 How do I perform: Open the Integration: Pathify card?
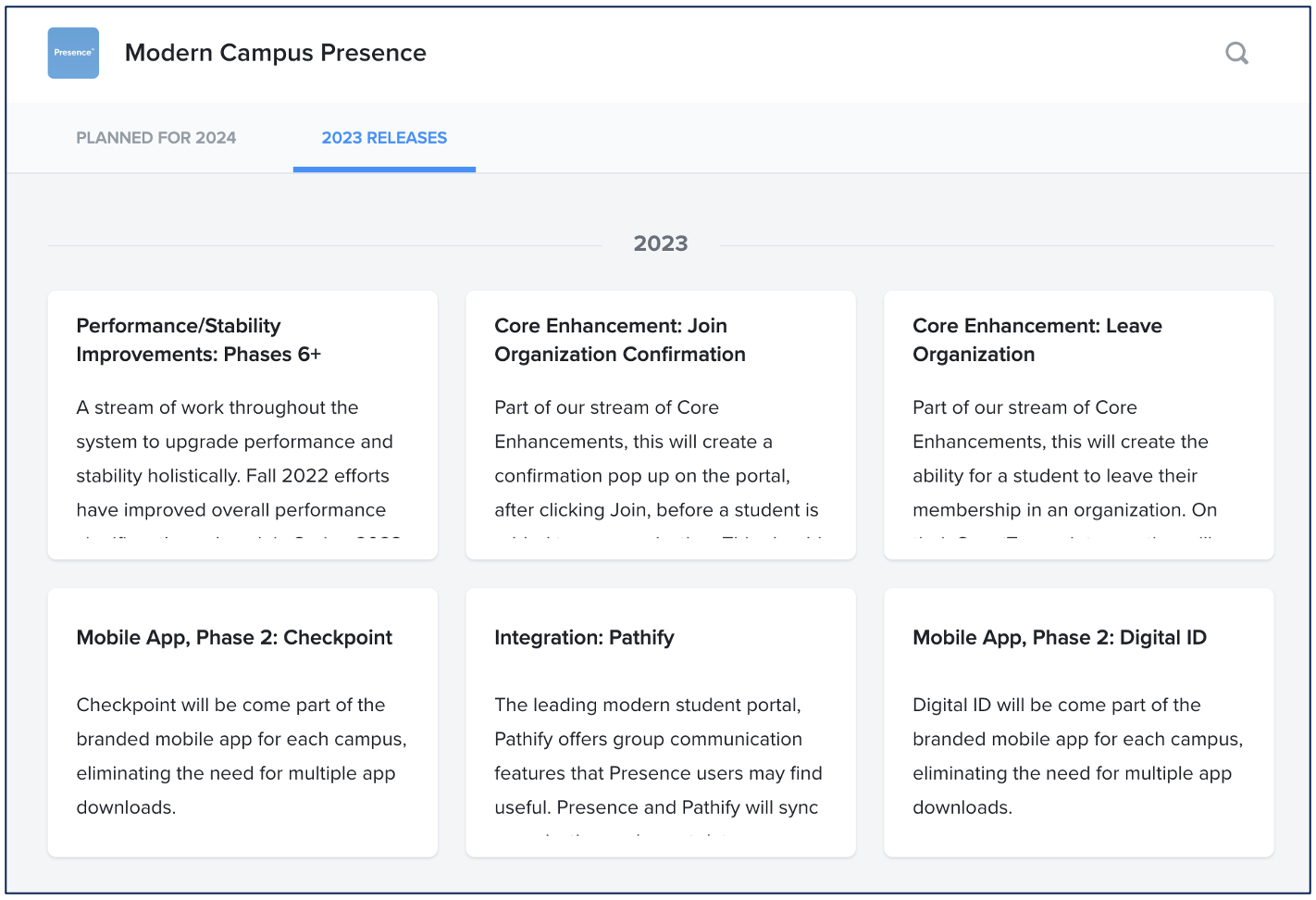tap(660, 722)
